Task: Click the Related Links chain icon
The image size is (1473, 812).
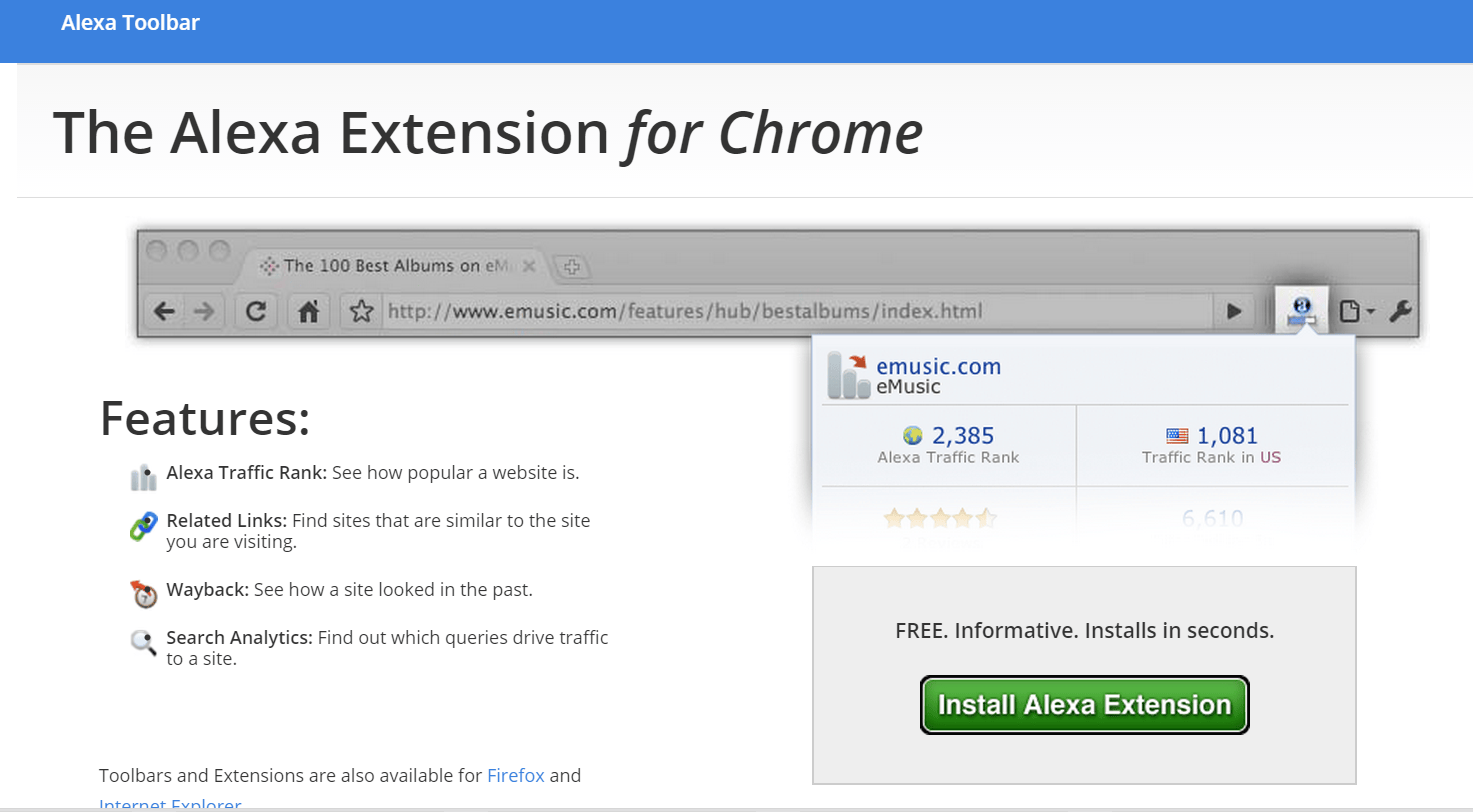Action: (144, 526)
